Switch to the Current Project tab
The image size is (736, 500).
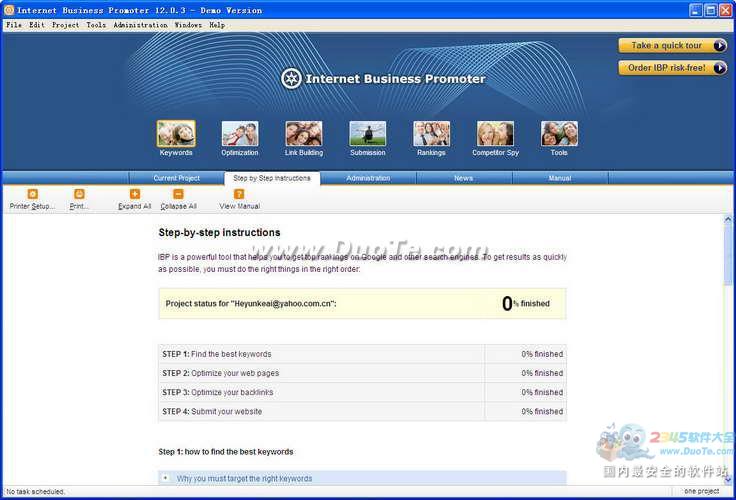point(176,178)
